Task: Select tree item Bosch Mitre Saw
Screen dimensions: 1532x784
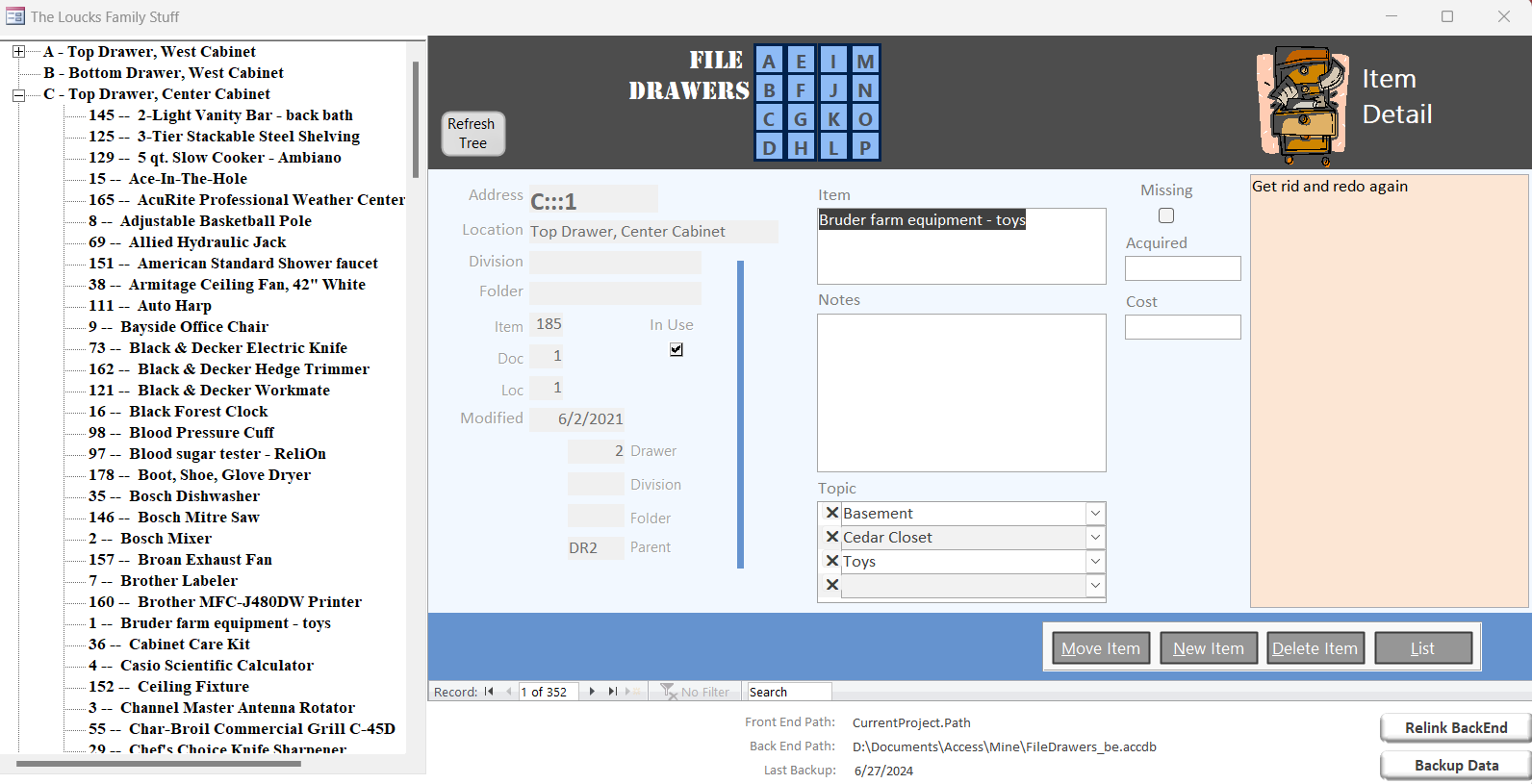Action: click(173, 518)
